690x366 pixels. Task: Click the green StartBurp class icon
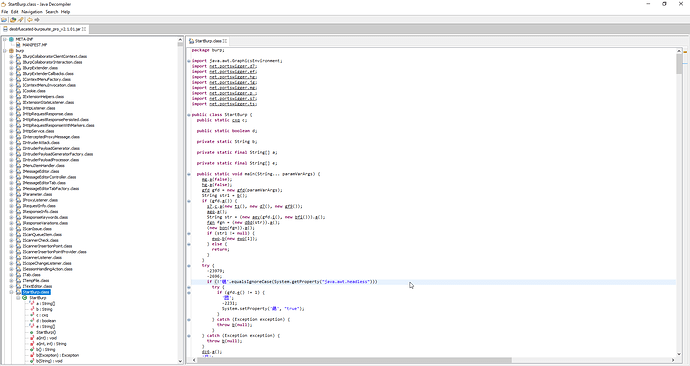point(25,298)
